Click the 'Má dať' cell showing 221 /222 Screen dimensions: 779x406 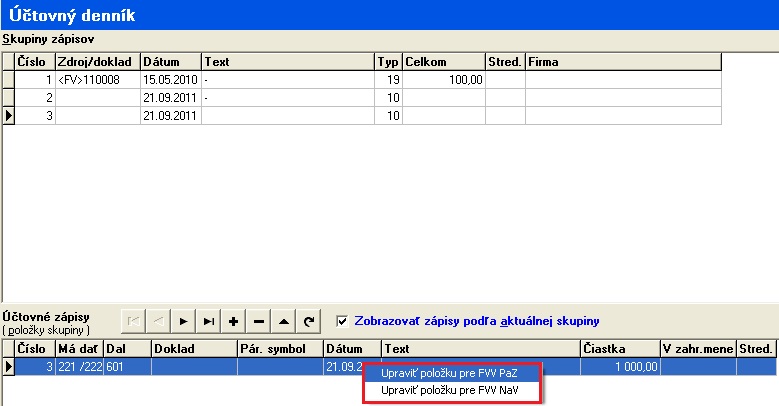[80, 367]
